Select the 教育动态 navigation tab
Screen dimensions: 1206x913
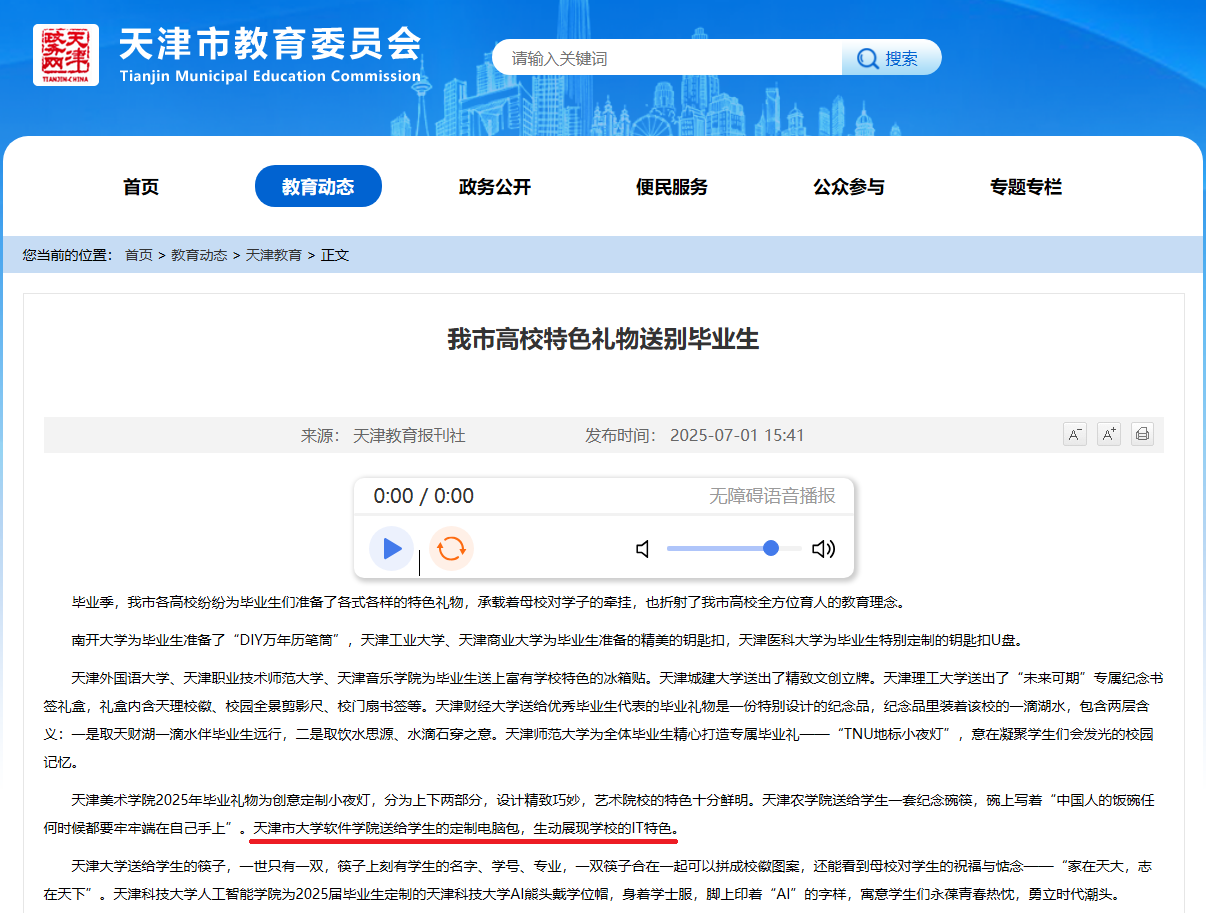point(318,187)
